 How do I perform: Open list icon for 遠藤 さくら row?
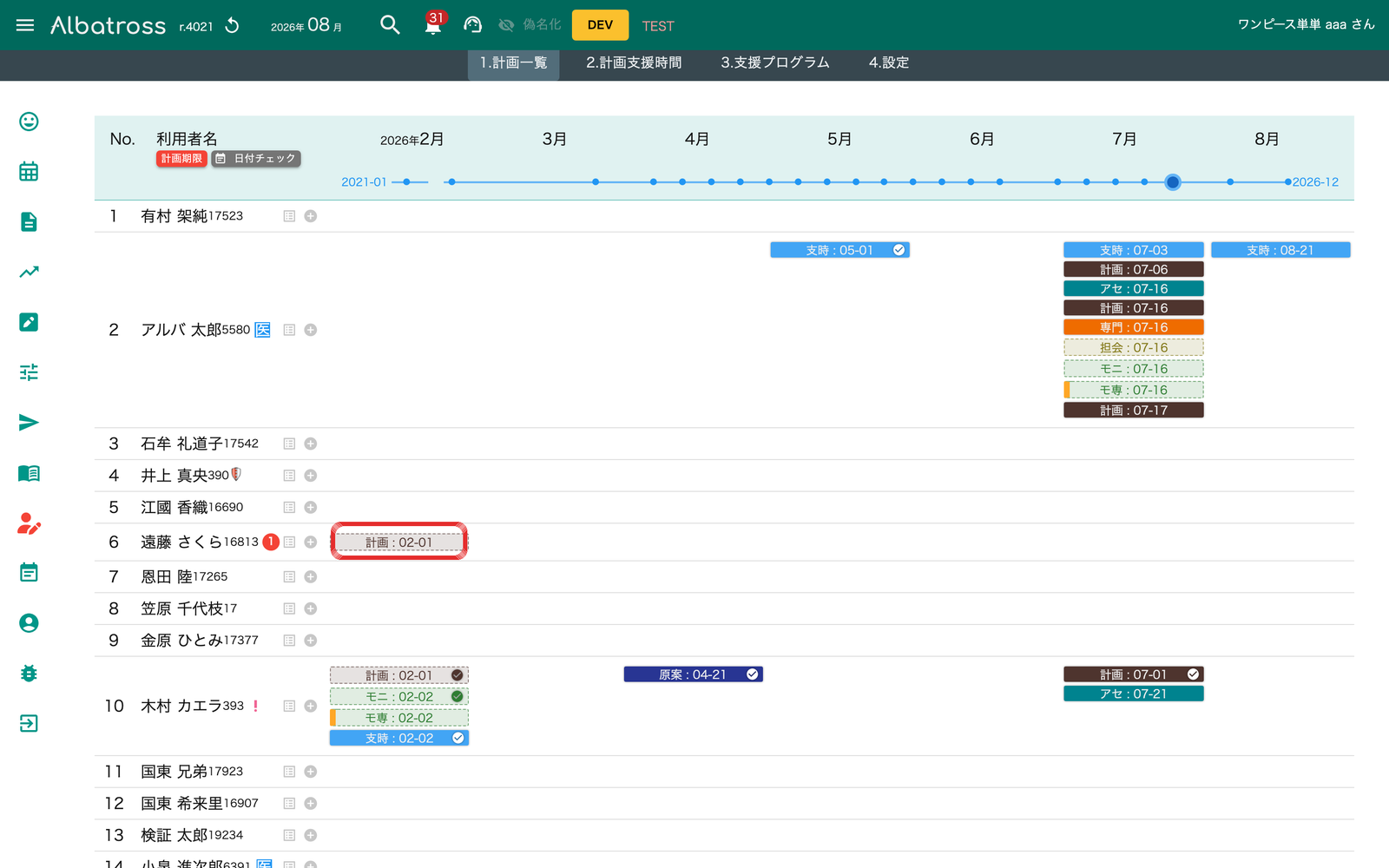click(289, 542)
